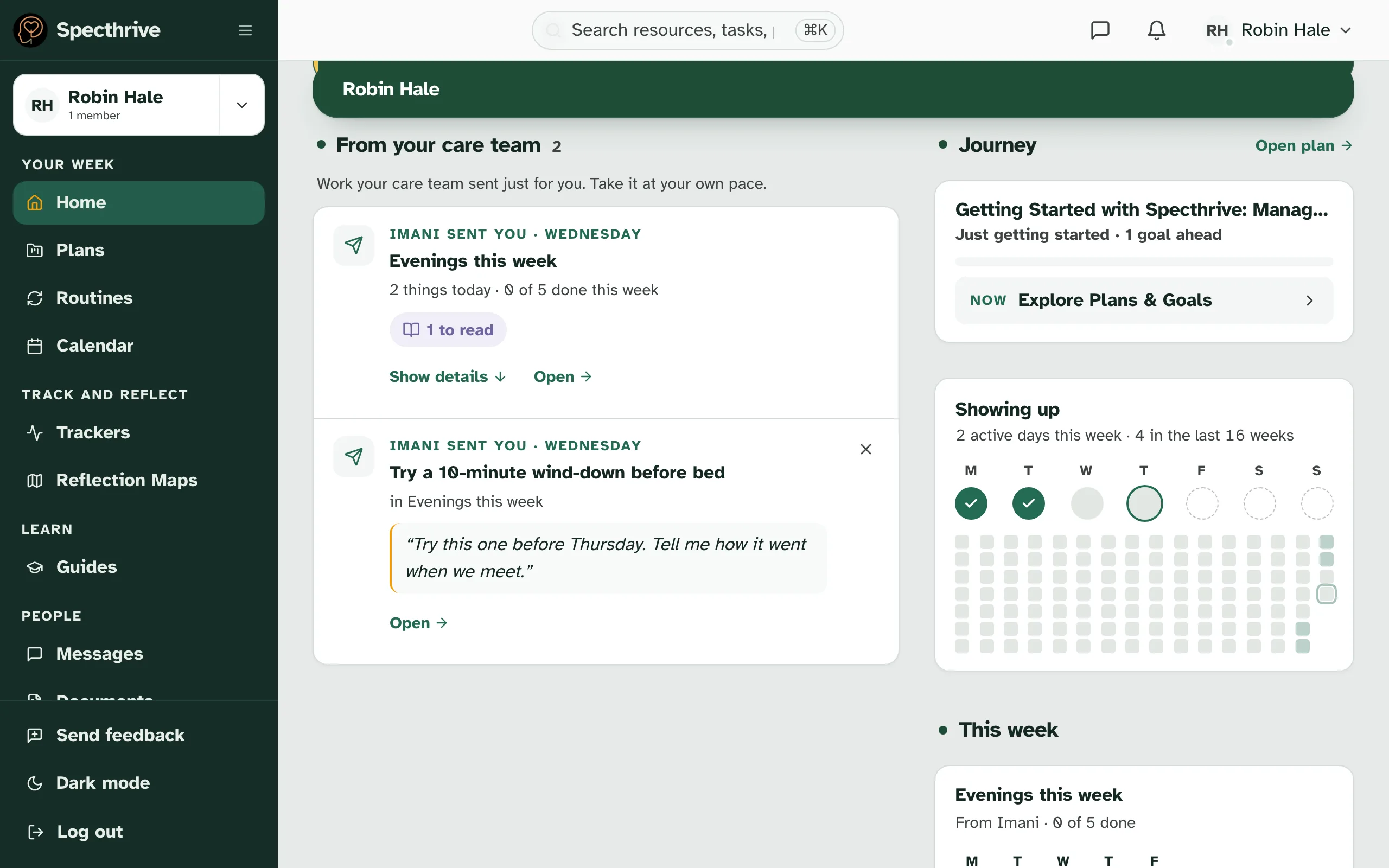Click Wednesday grey day circle in Showing up

(1087, 503)
